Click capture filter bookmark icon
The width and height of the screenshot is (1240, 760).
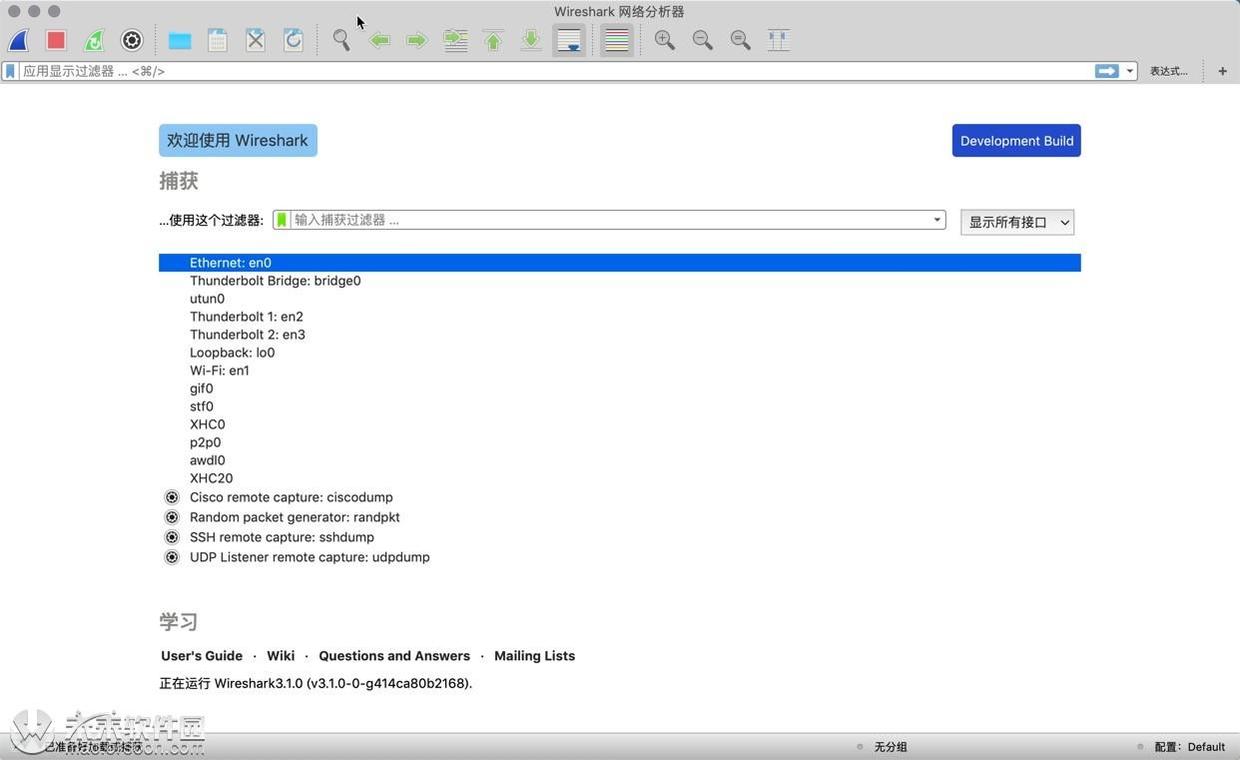pos(282,220)
